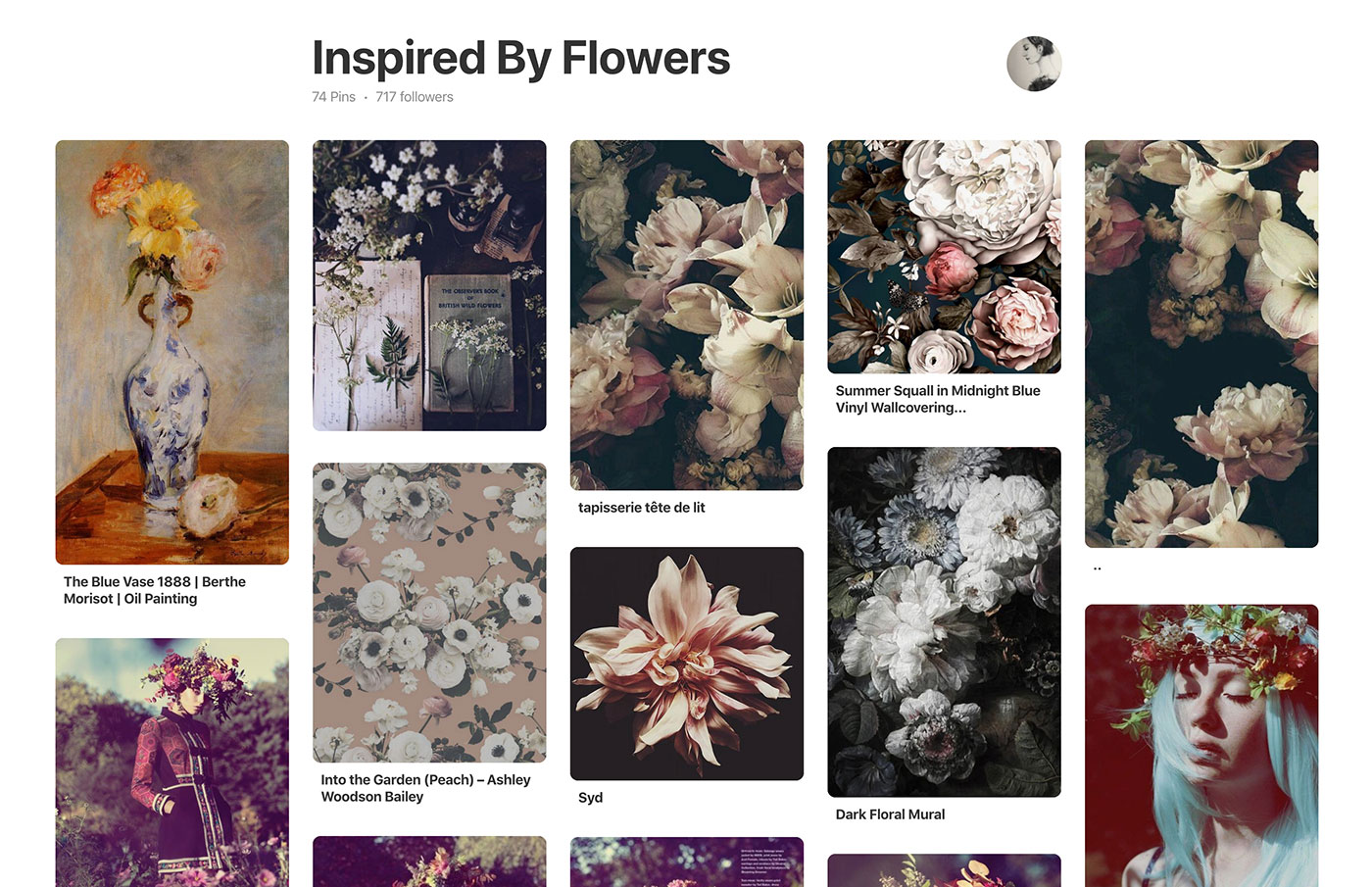This screenshot has width=1372, height=887.
Task: Click the "Dark Floral Mural" caption
Action: click(890, 814)
